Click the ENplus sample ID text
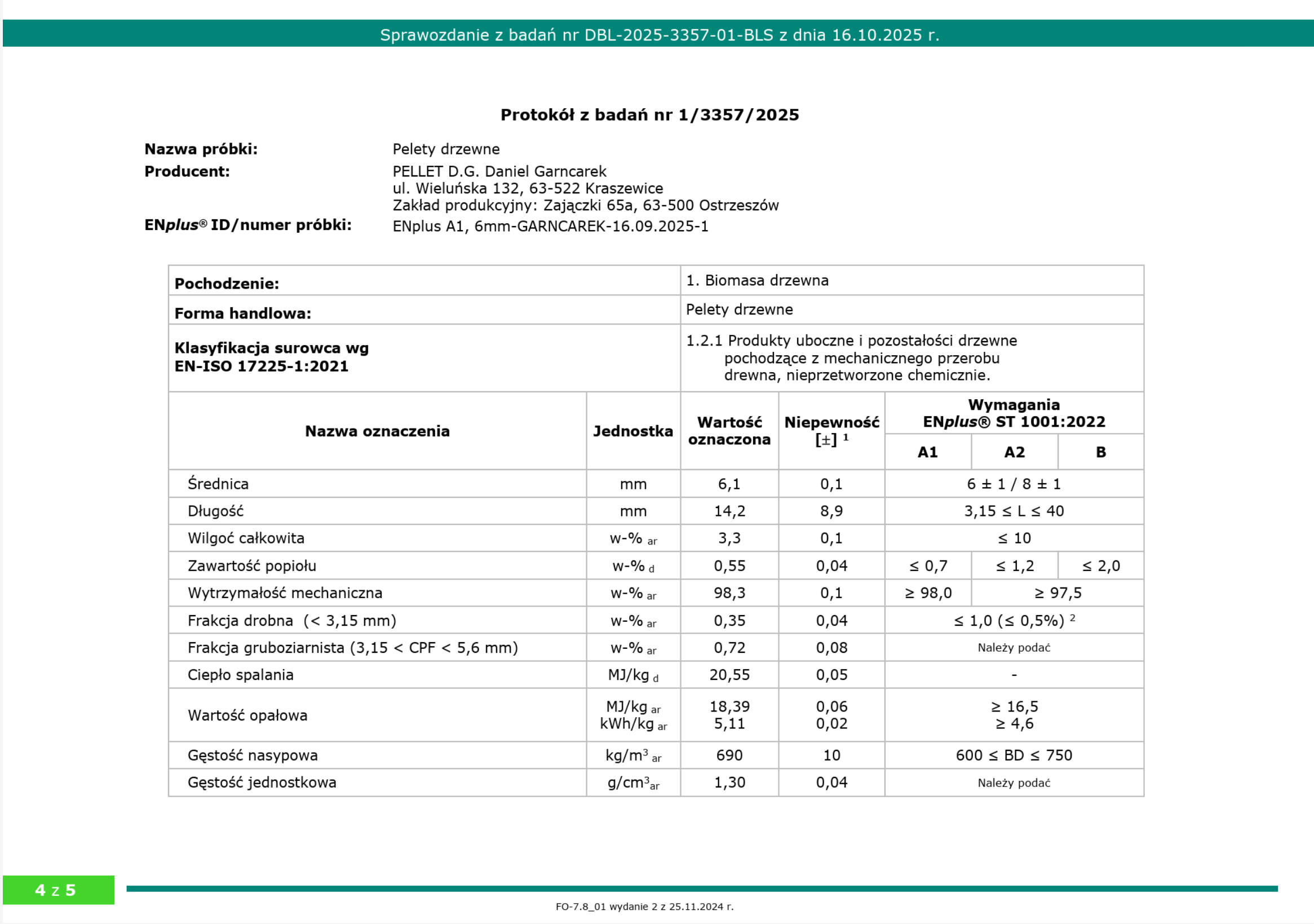Viewport: 1314px width, 924px height. [x=550, y=226]
